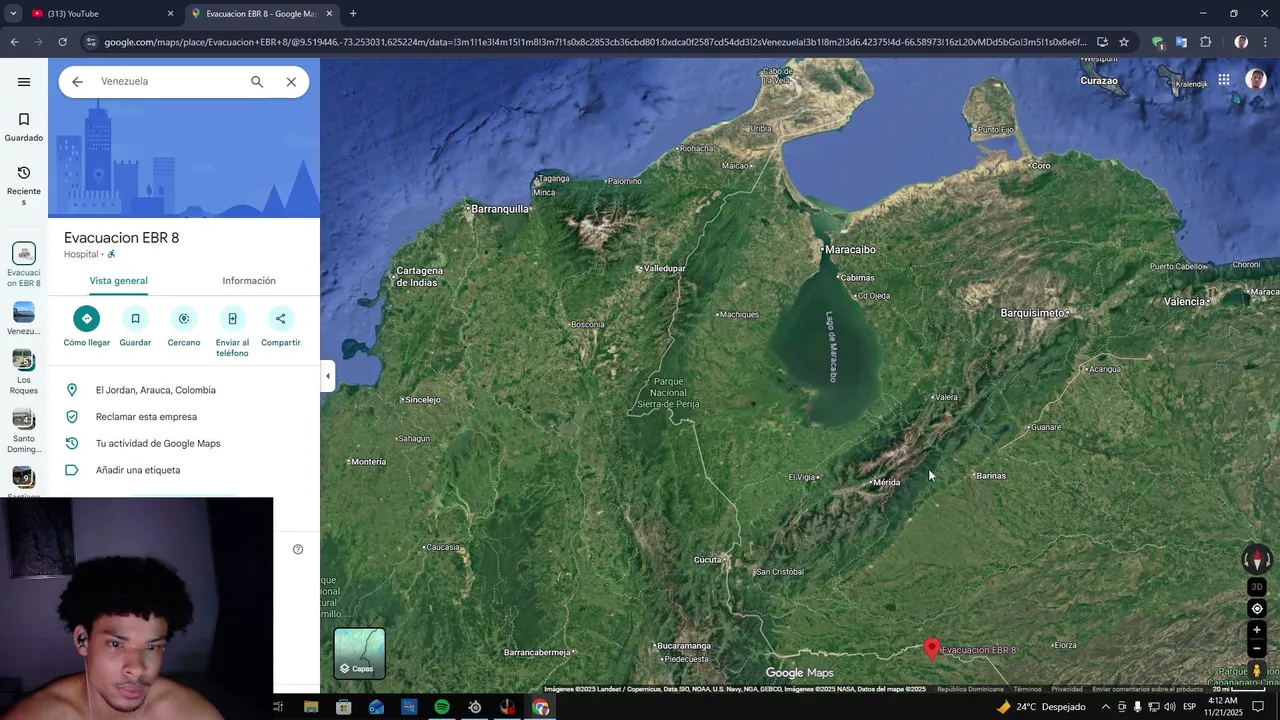Click the Chrome profile avatar
The image size is (1280, 720).
(x=1241, y=42)
